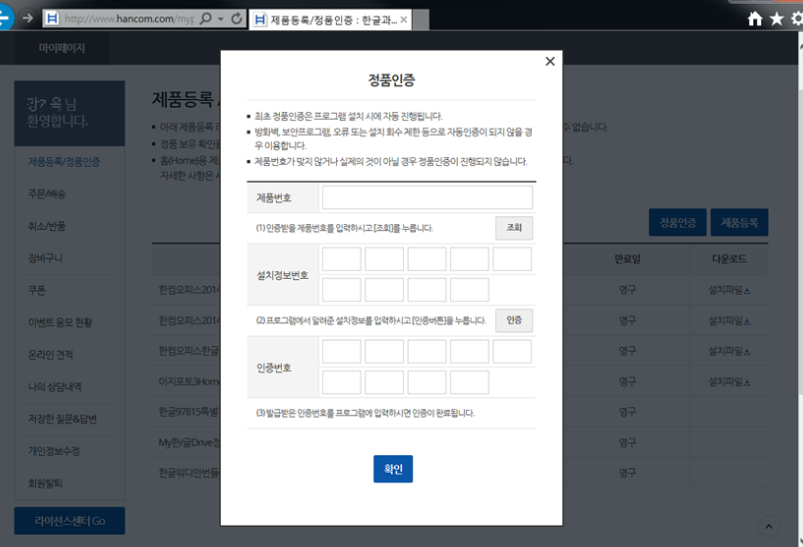The image size is (803, 547).
Task: Click the 인증 button in the dialog
Action: [x=514, y=320]
